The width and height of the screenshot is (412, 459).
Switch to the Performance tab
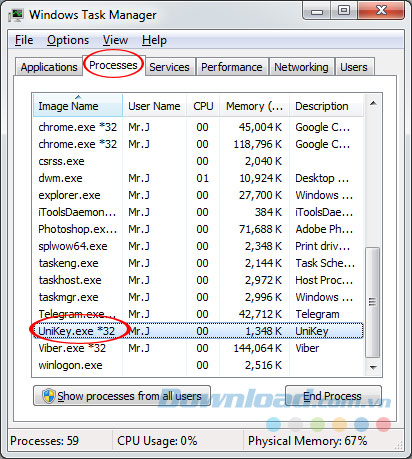[x=232, y=67]
